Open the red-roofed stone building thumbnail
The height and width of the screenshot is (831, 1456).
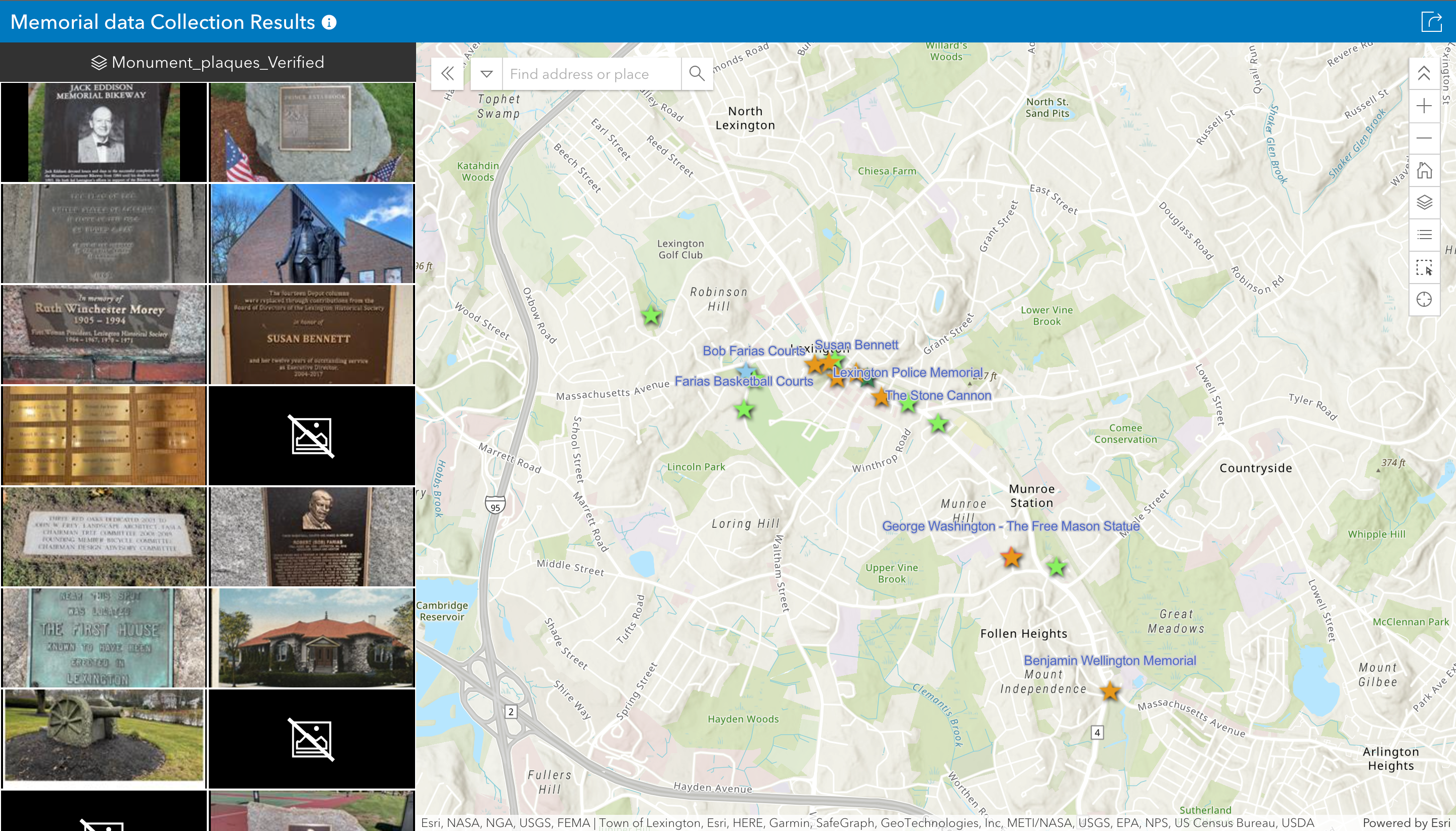pos(311,637)
